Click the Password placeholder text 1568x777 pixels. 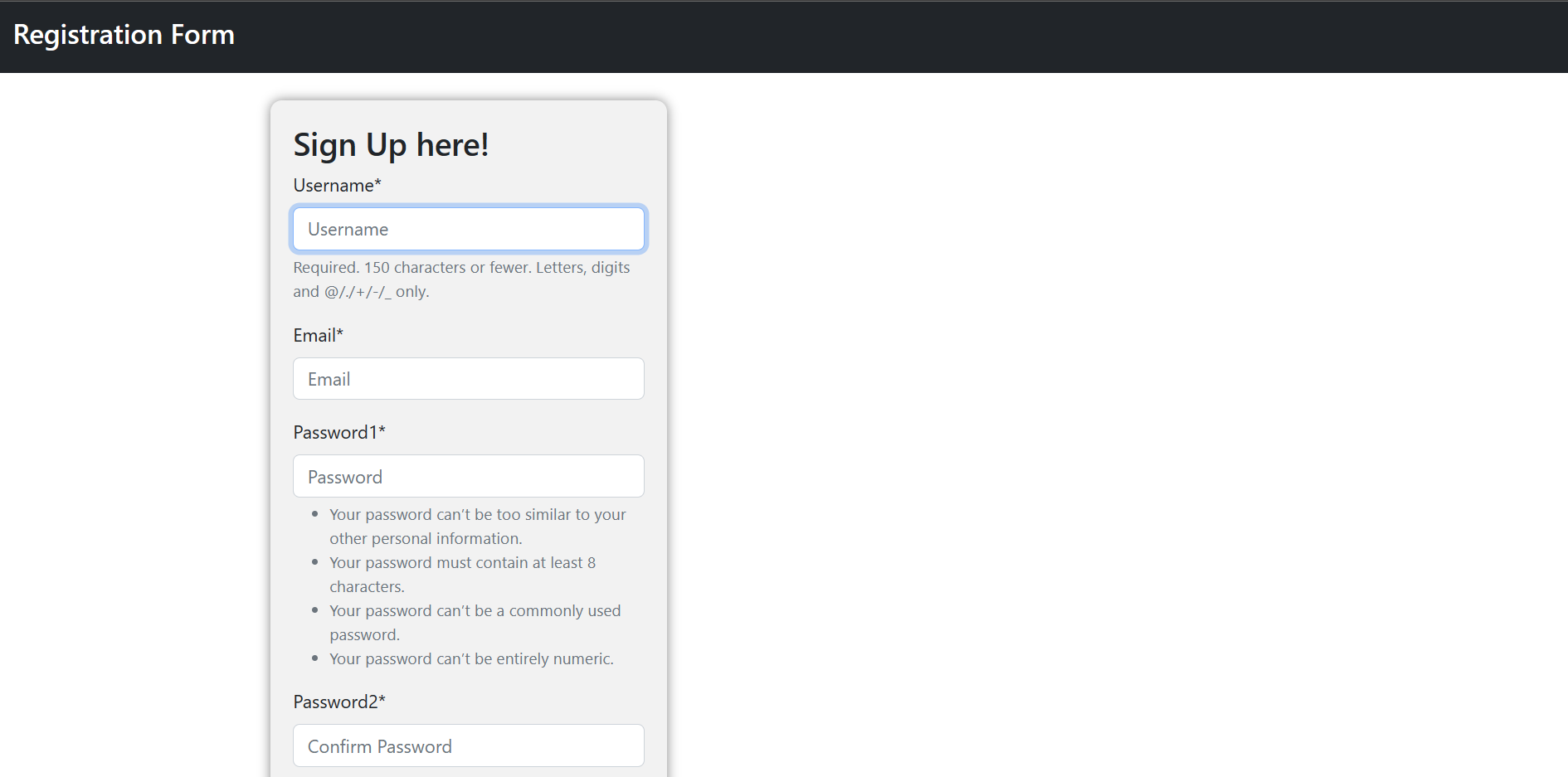(x=345, y=476)
